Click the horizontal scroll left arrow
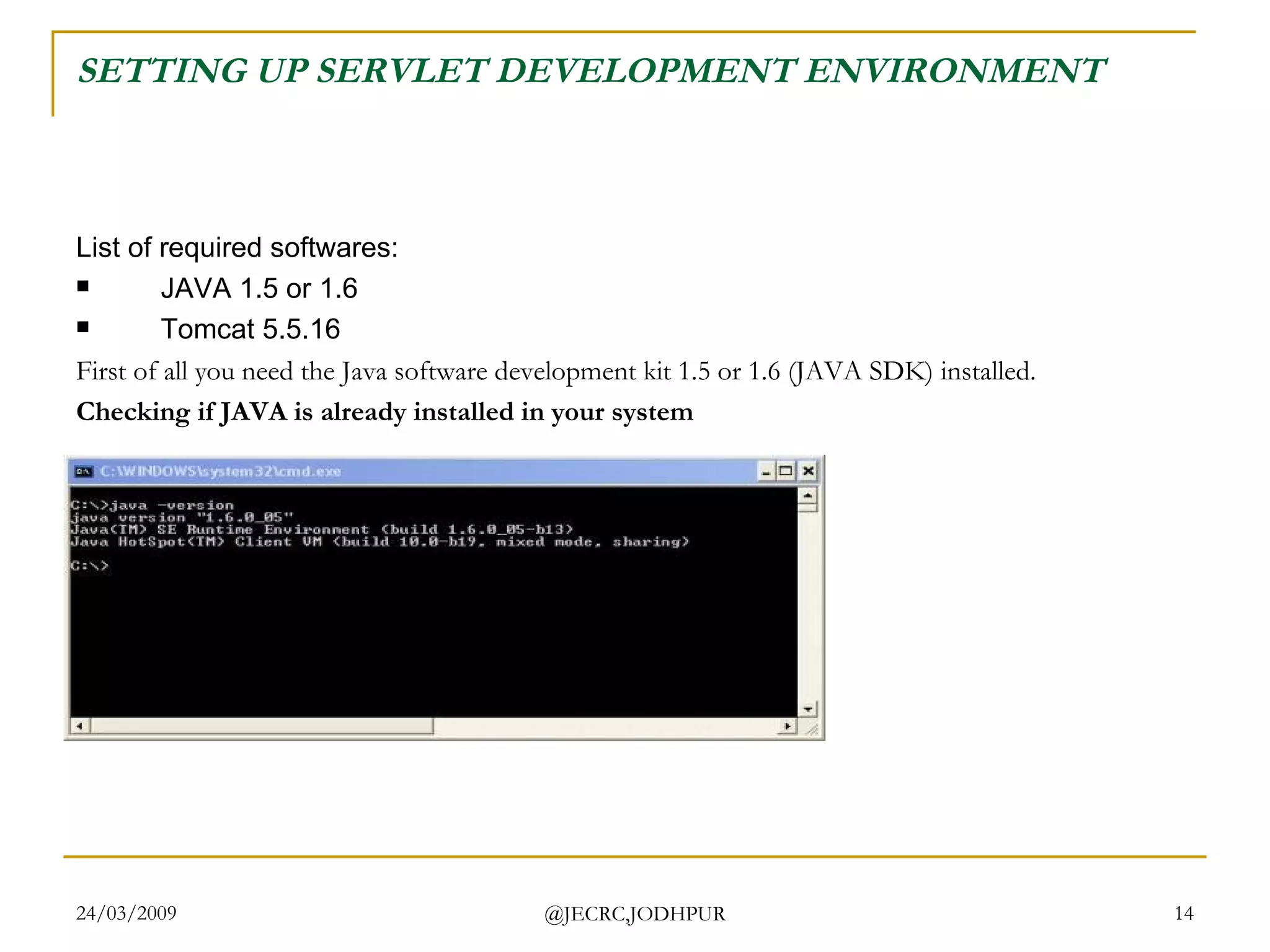The width and height of the screenshot is (1270, 952). pyautogui.click(x=79, y=726)
